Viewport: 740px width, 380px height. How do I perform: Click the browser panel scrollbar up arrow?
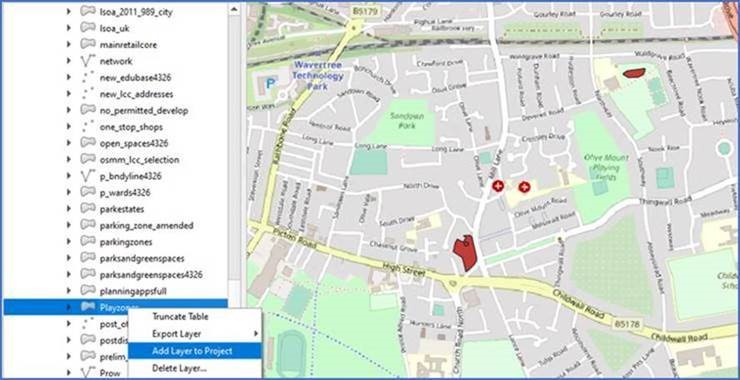coord(234,8)
